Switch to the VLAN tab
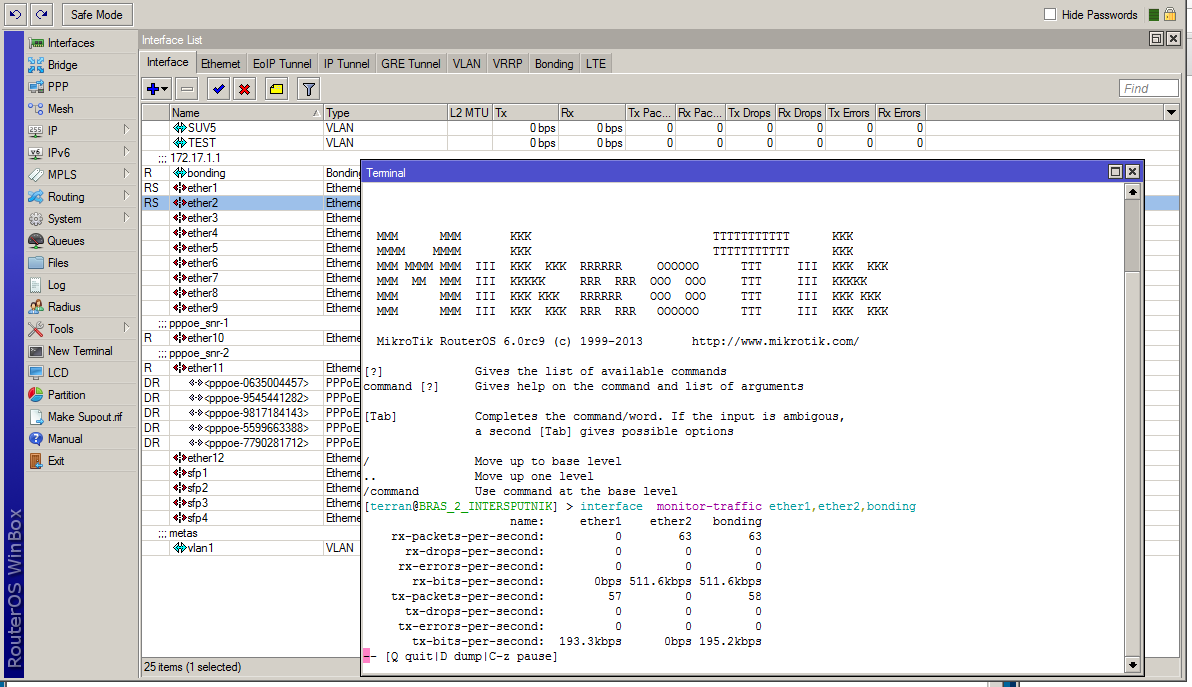 coord(467,64)
